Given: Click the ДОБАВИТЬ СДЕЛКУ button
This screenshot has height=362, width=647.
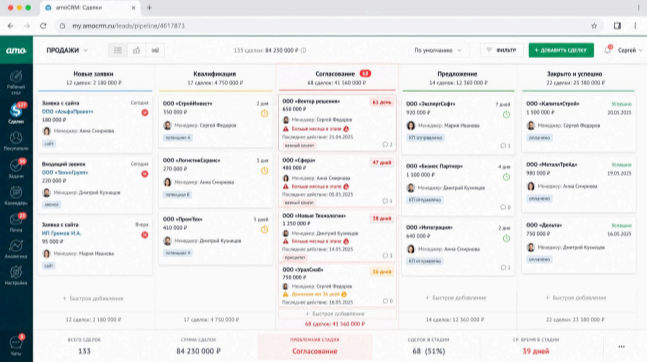Looking at the screenshot, I should point(561,50).
